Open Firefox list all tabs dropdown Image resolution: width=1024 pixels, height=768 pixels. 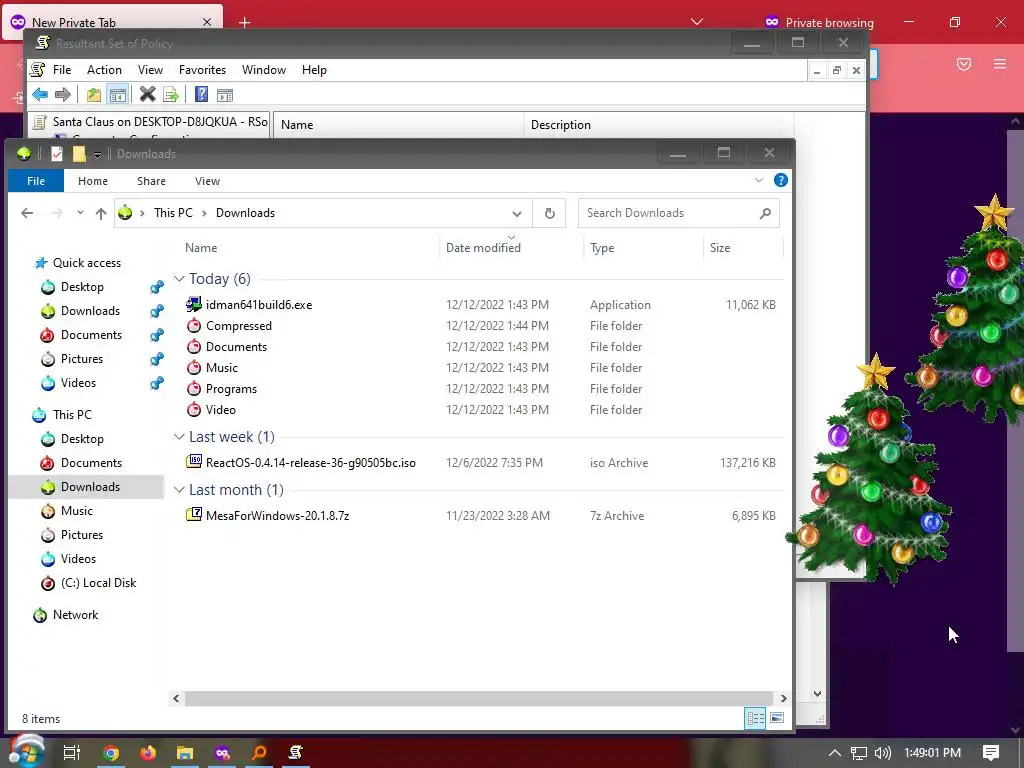697,22
